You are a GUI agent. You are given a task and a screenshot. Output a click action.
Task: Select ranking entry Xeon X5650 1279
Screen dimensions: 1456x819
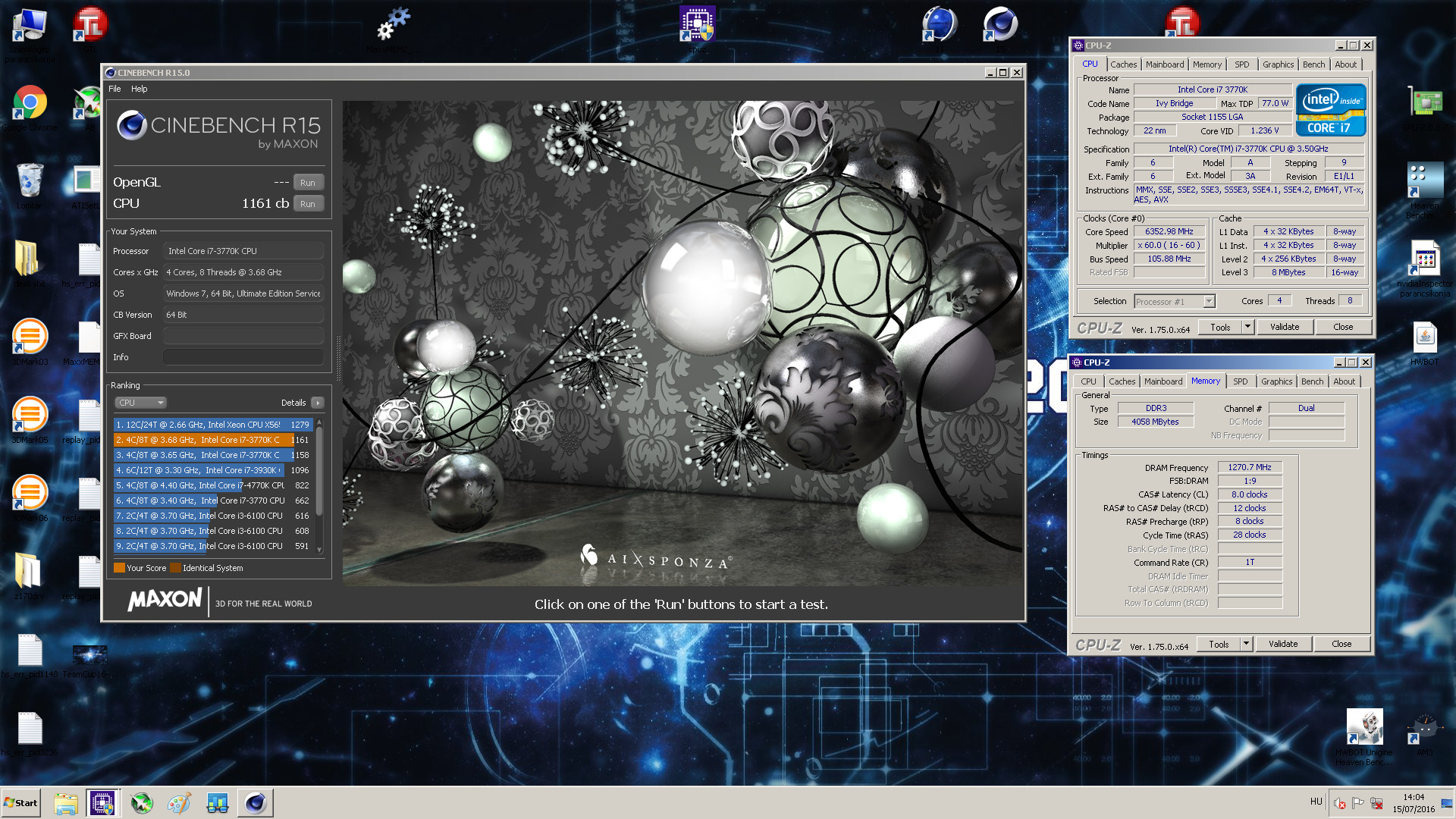pos(213,425)
